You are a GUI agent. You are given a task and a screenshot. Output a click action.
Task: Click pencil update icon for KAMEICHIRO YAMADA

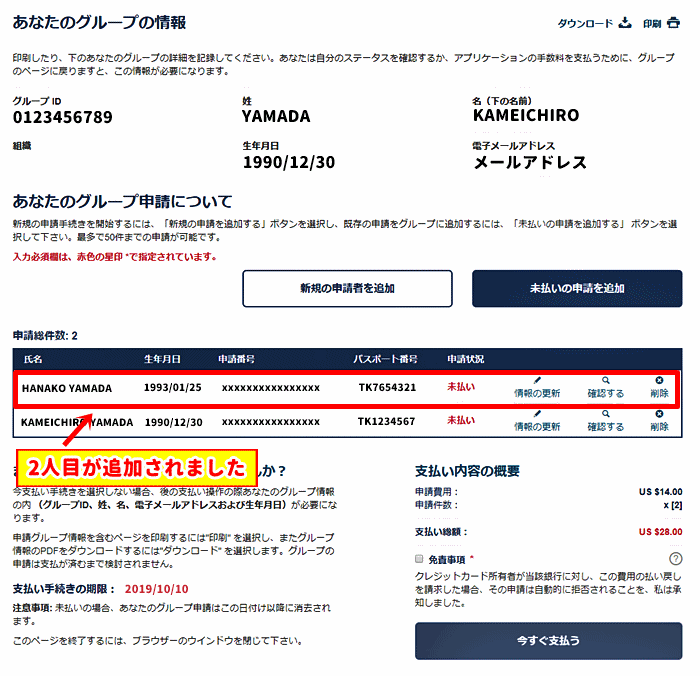coord(537,414)
